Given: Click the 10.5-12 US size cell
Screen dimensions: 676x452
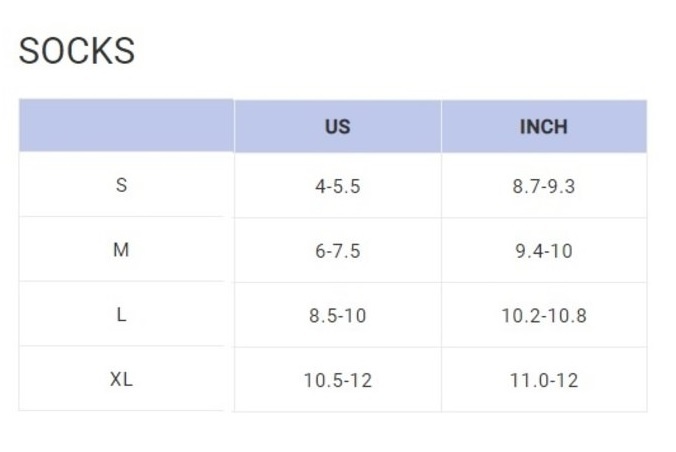Looking at the screenshot, I should pyautogui.click(x=338, y=380).
